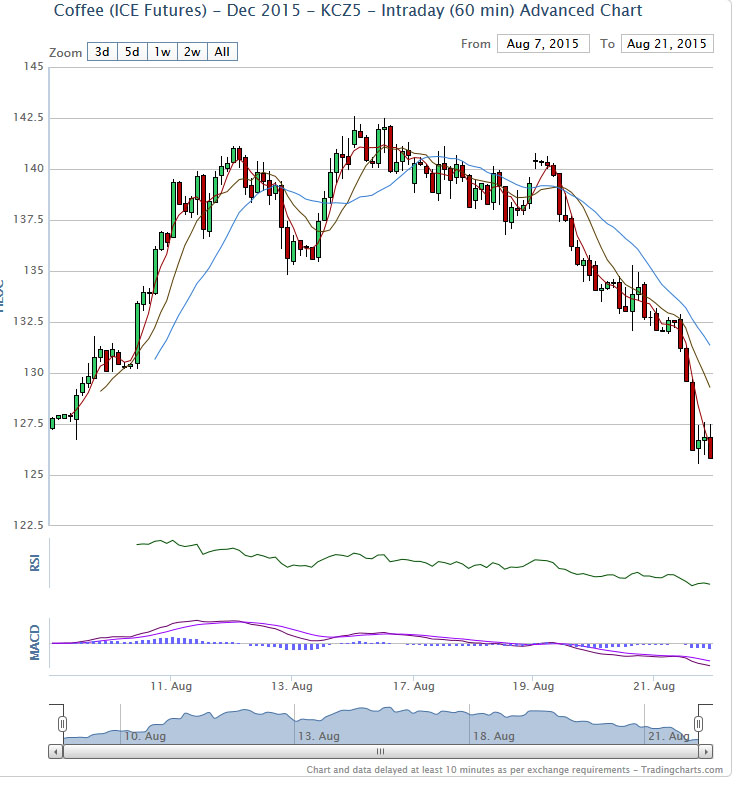This screenshot has width=742, height=787.
Task: Click the scrollbar left arrow
Action: point(56,752)
